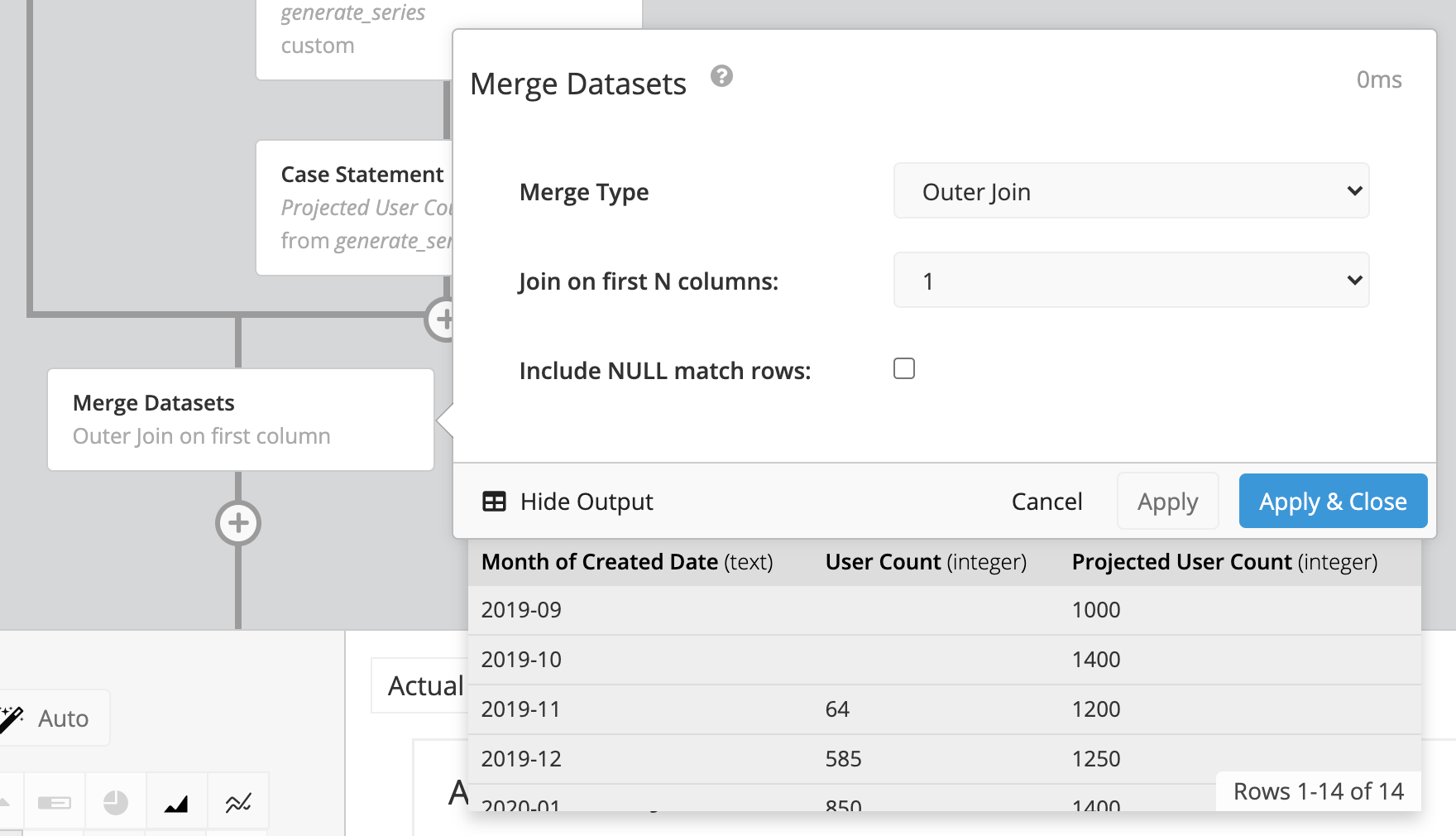Click the table icon next to Hide Output
This screenshot has width=1456, height=836.
coord(494,502)
